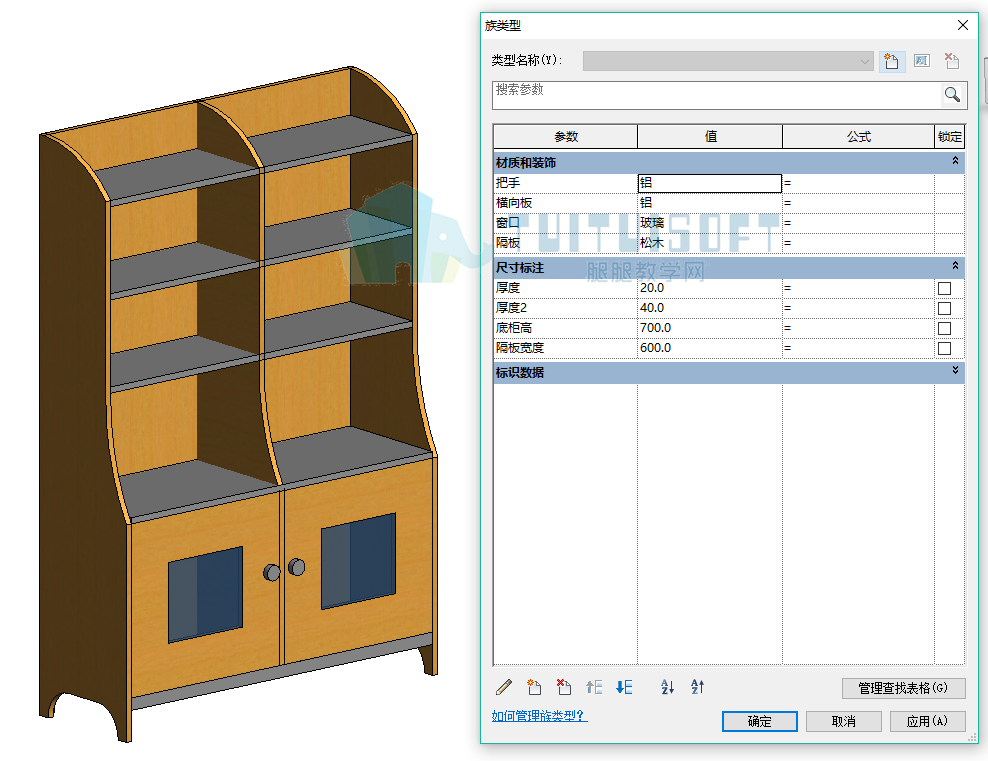Open the 如何管理族类型? help link

pos(539,716)
